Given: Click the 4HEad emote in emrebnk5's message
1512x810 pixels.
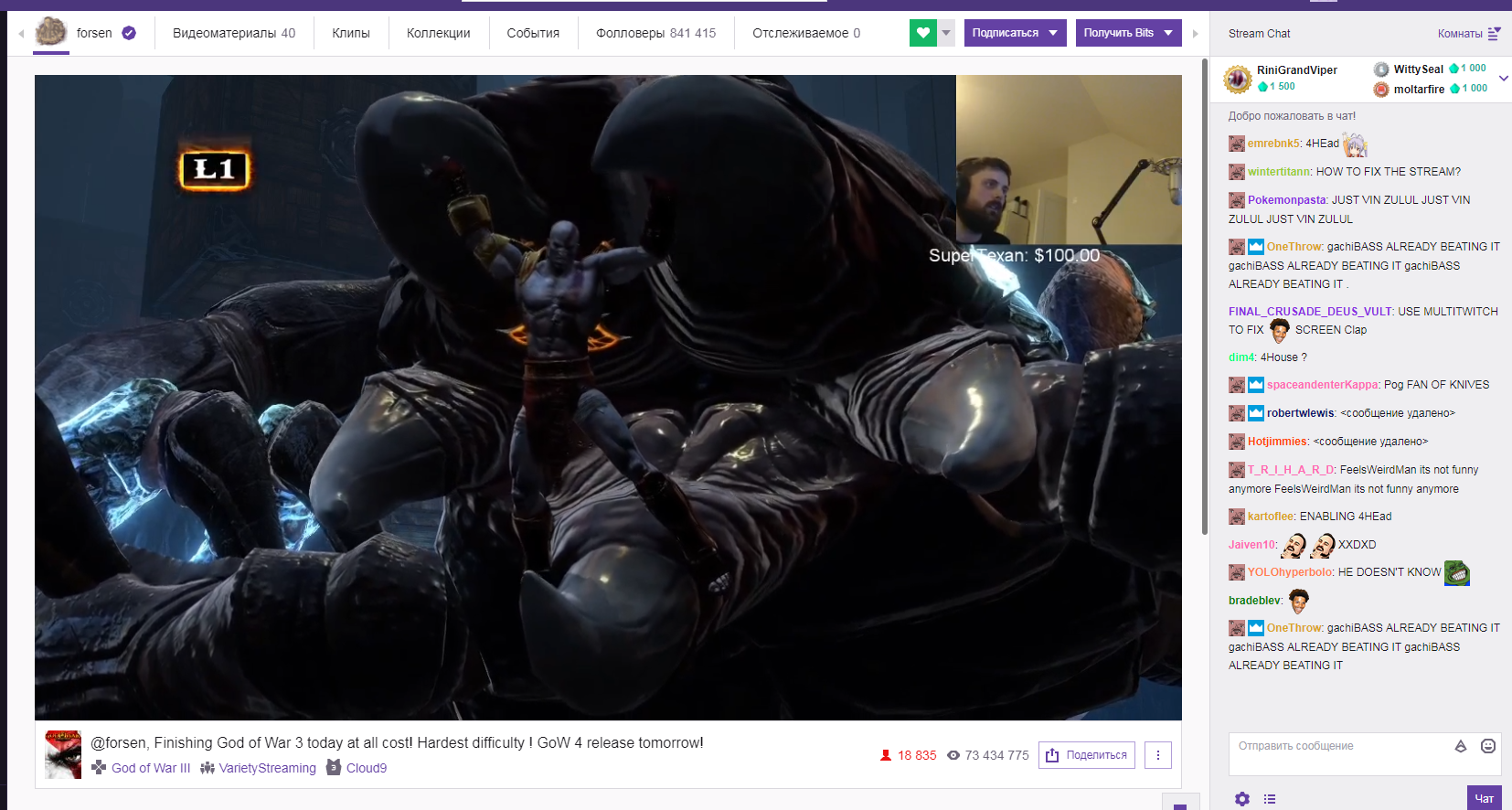Looking at the screenshot, I should point(1355,144).
